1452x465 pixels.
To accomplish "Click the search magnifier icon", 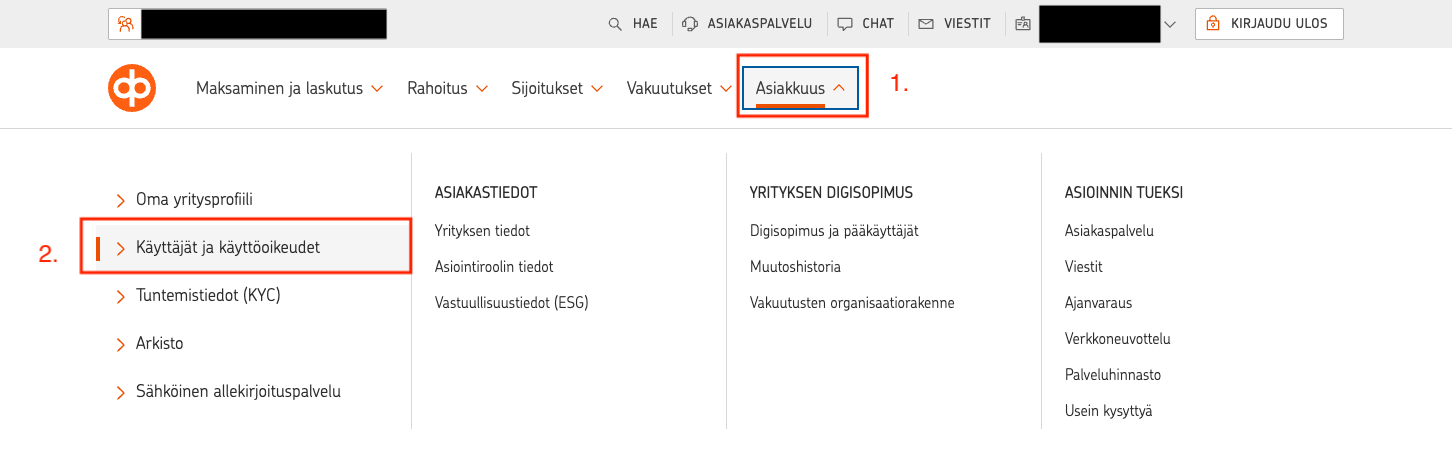I will (x=616, y=24).
